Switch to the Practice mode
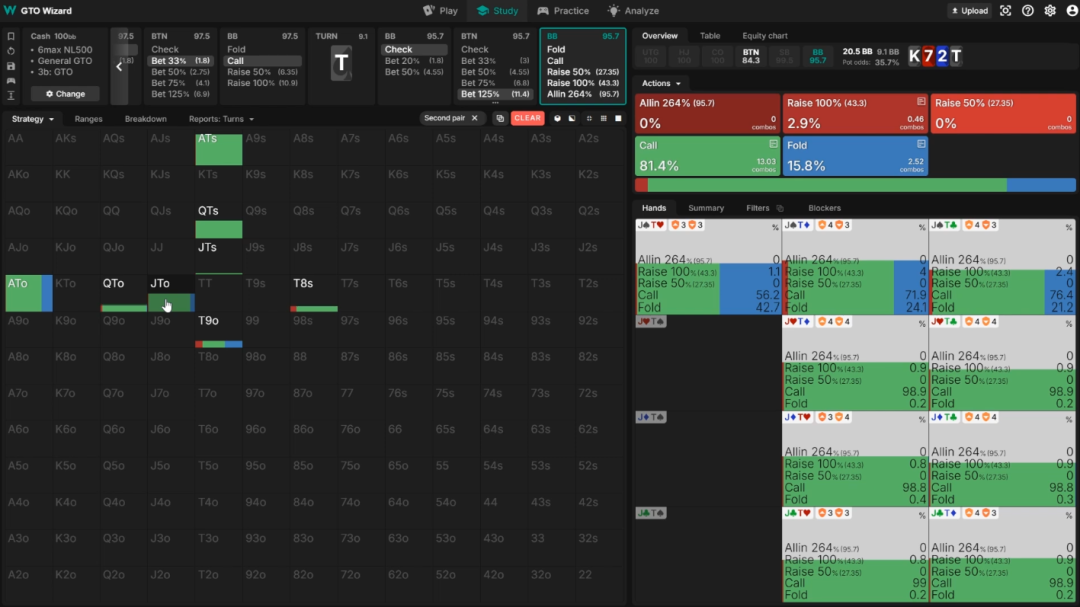This screenshot has width=1080, height=607. pyautogui.click(x=563, y=11)
